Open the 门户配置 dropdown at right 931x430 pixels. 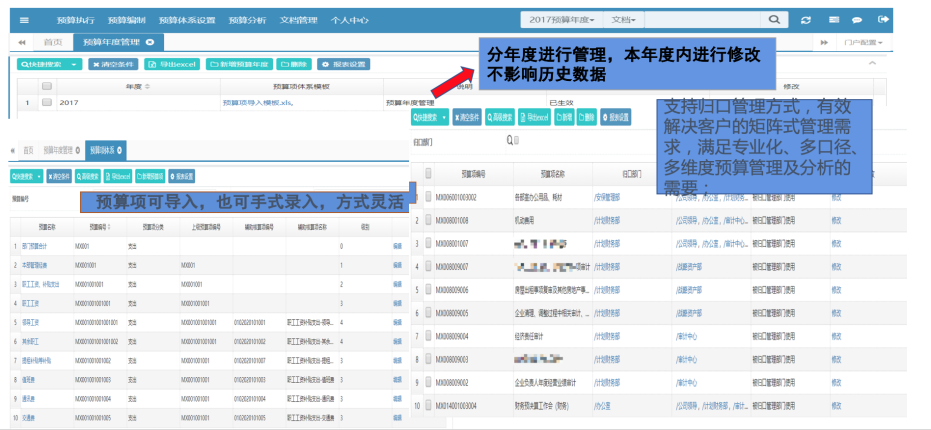point(862,42)
